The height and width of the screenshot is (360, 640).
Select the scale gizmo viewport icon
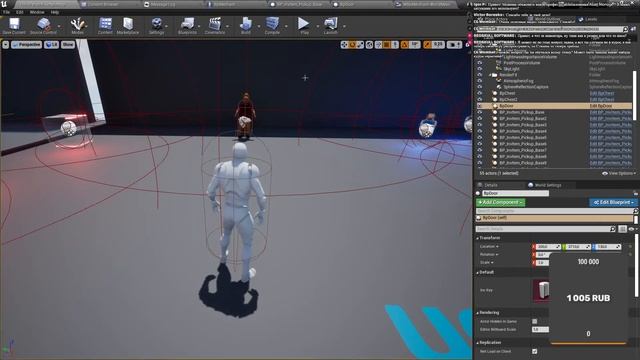point(360,44)
